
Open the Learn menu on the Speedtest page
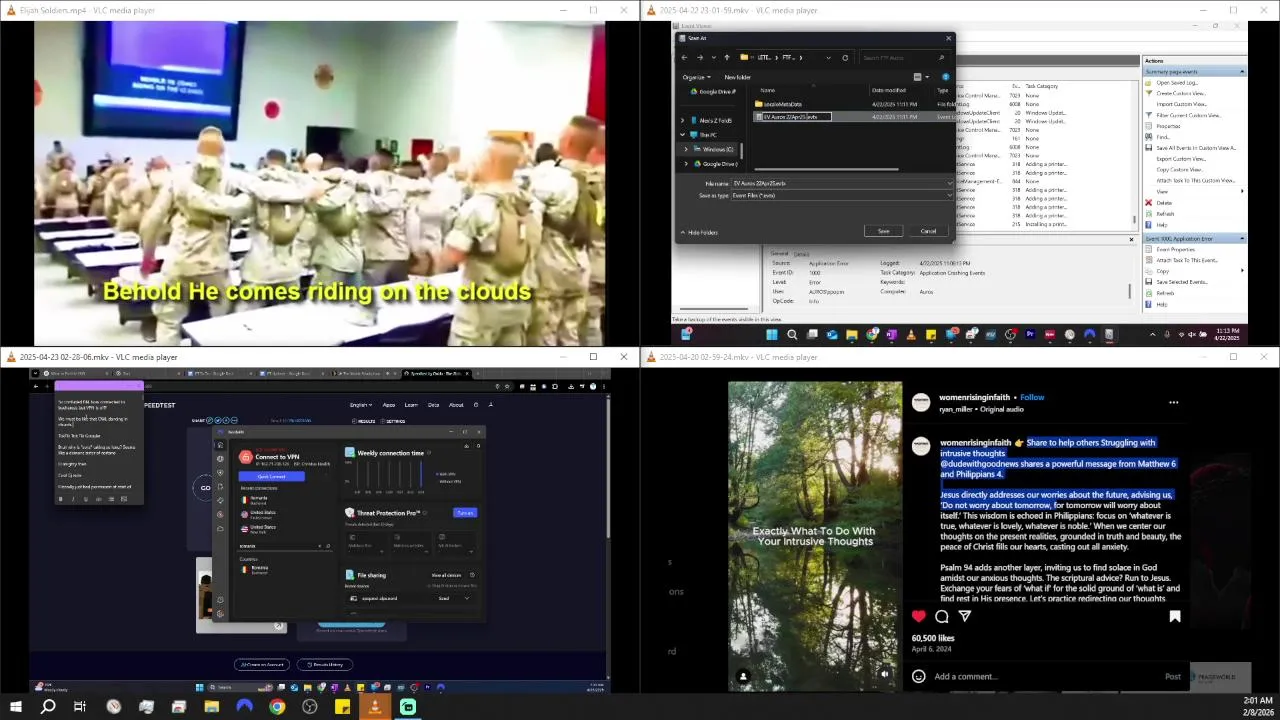pyautogui.click(x=411, y=405)
